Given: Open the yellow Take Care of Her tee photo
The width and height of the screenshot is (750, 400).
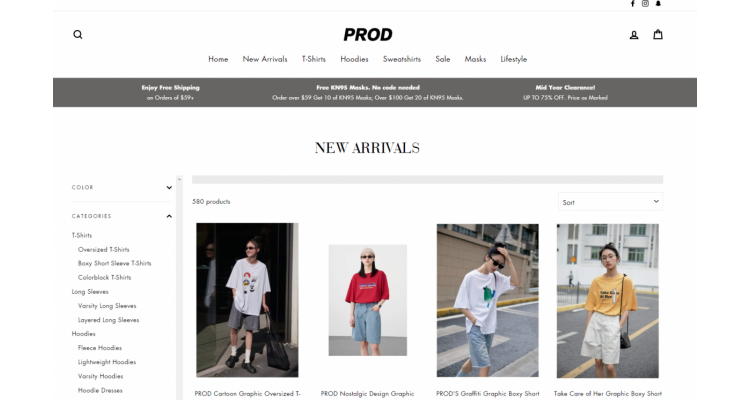Looking at the screenshot, I should (x=607, y=301).
